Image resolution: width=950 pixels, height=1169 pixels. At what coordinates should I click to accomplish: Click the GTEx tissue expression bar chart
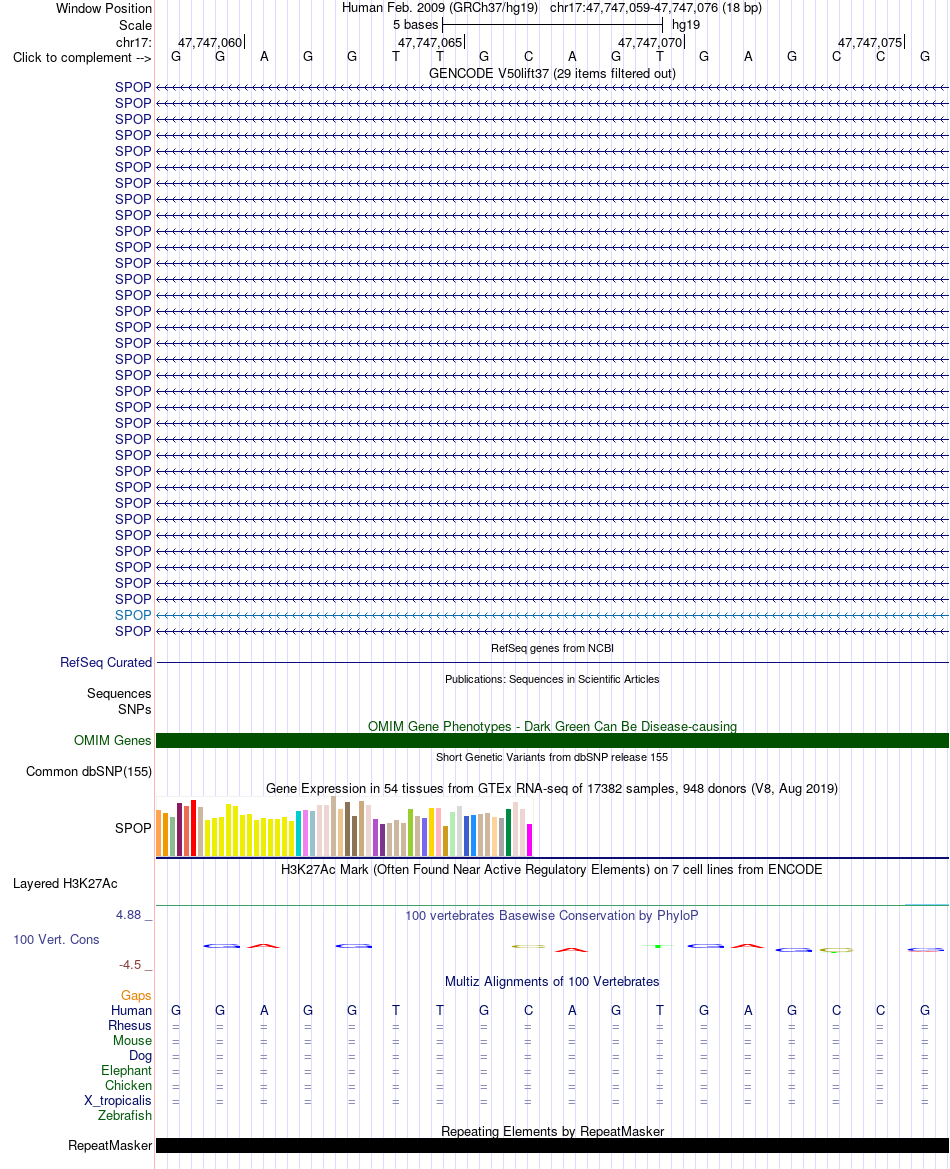[344, 826]
